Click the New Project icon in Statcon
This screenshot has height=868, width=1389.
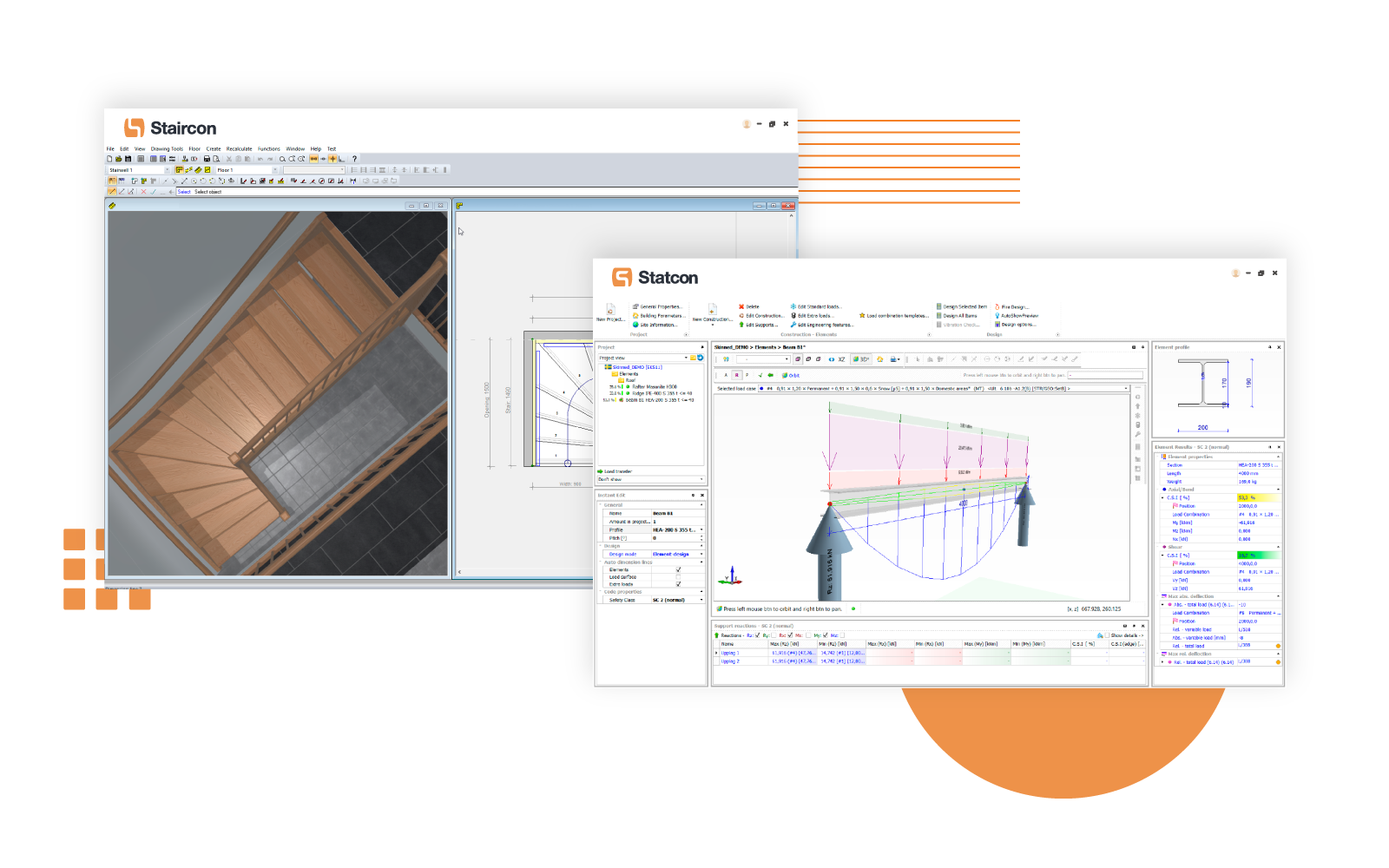tap(610, 312)
